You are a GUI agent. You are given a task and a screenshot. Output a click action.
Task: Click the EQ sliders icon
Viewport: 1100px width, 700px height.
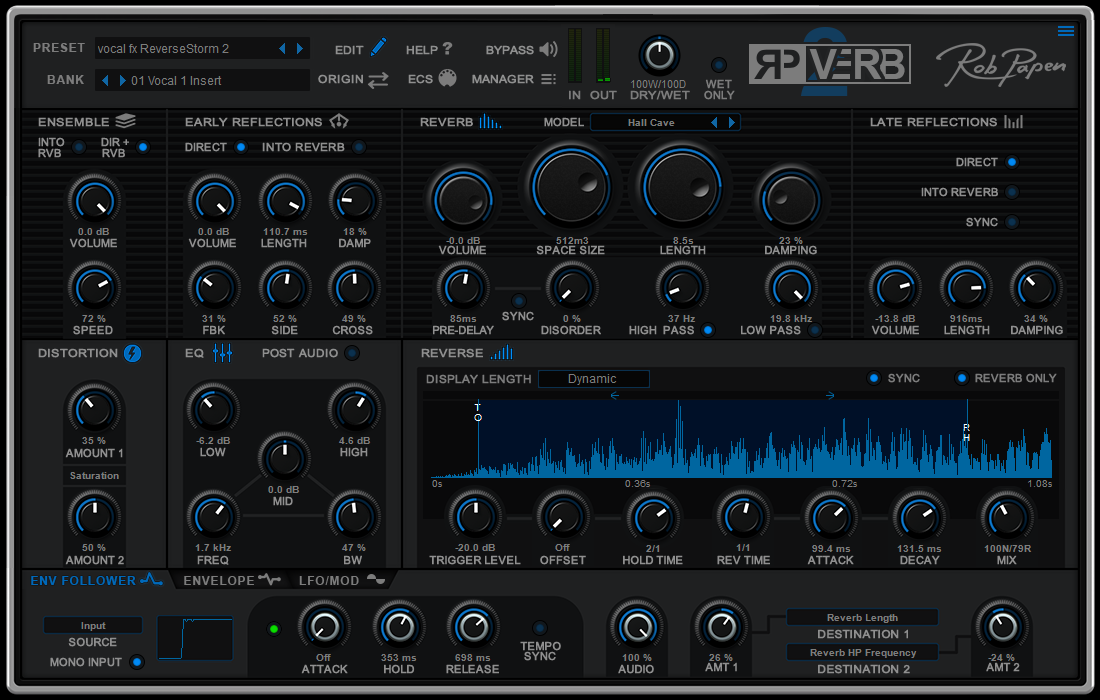222,353
